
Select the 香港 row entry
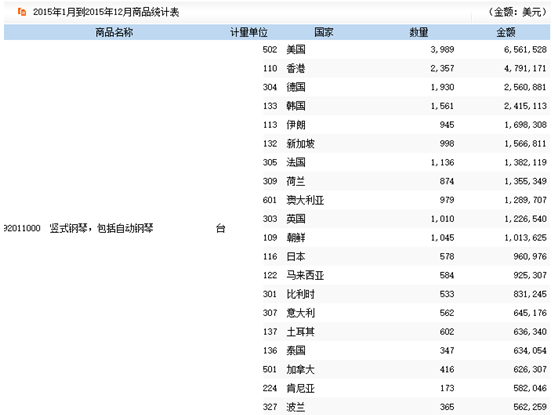(x=406, y=68)
